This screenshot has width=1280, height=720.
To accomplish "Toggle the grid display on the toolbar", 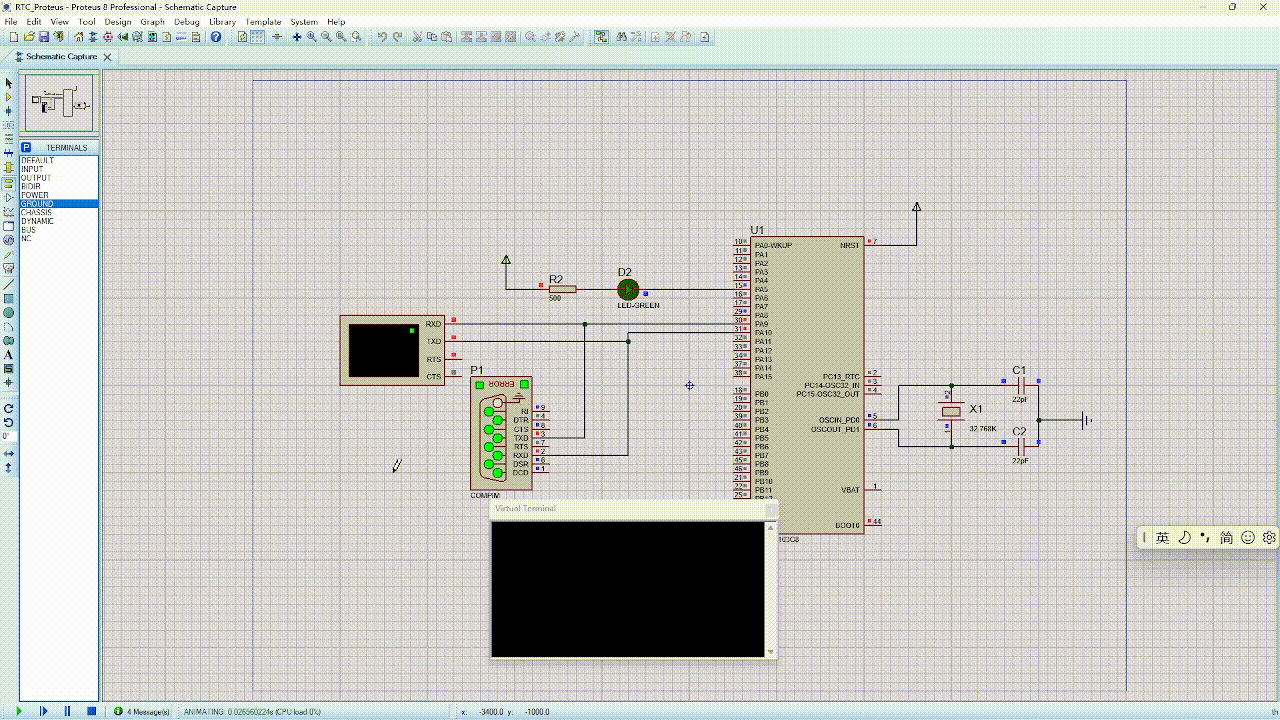I will pos(257,37).
